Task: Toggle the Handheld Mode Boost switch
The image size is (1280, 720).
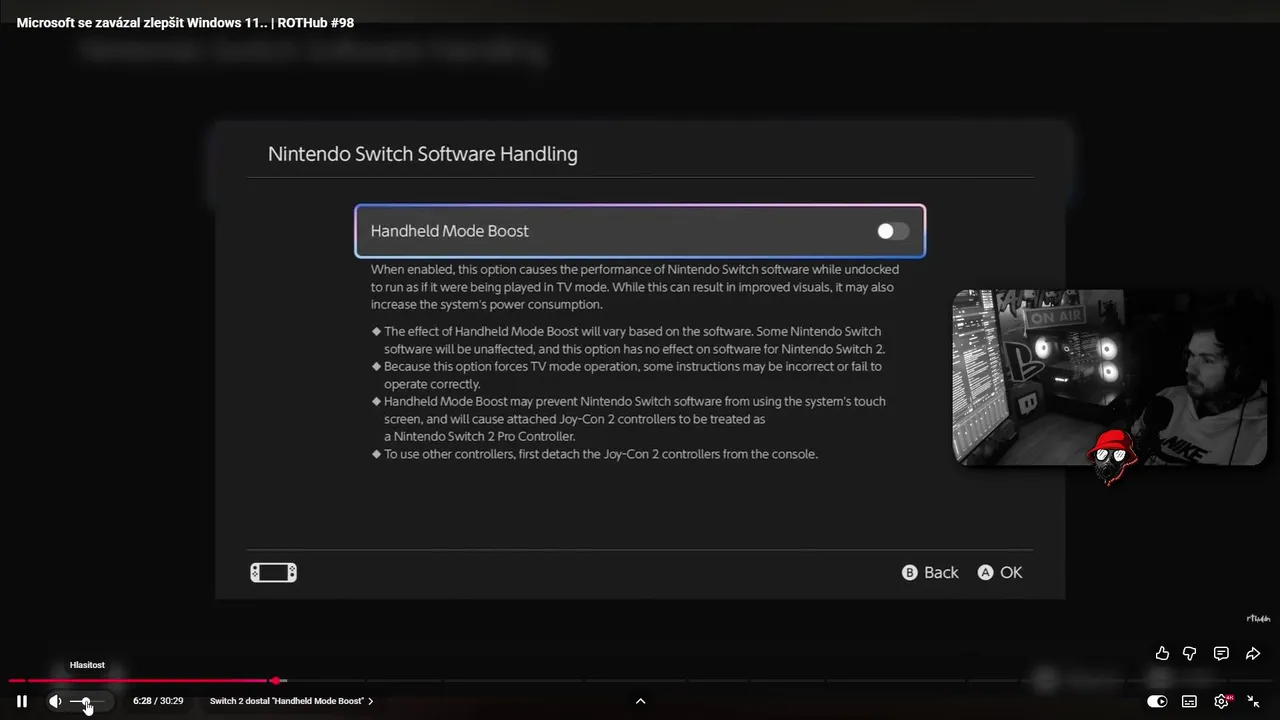Action: point(893,231)
